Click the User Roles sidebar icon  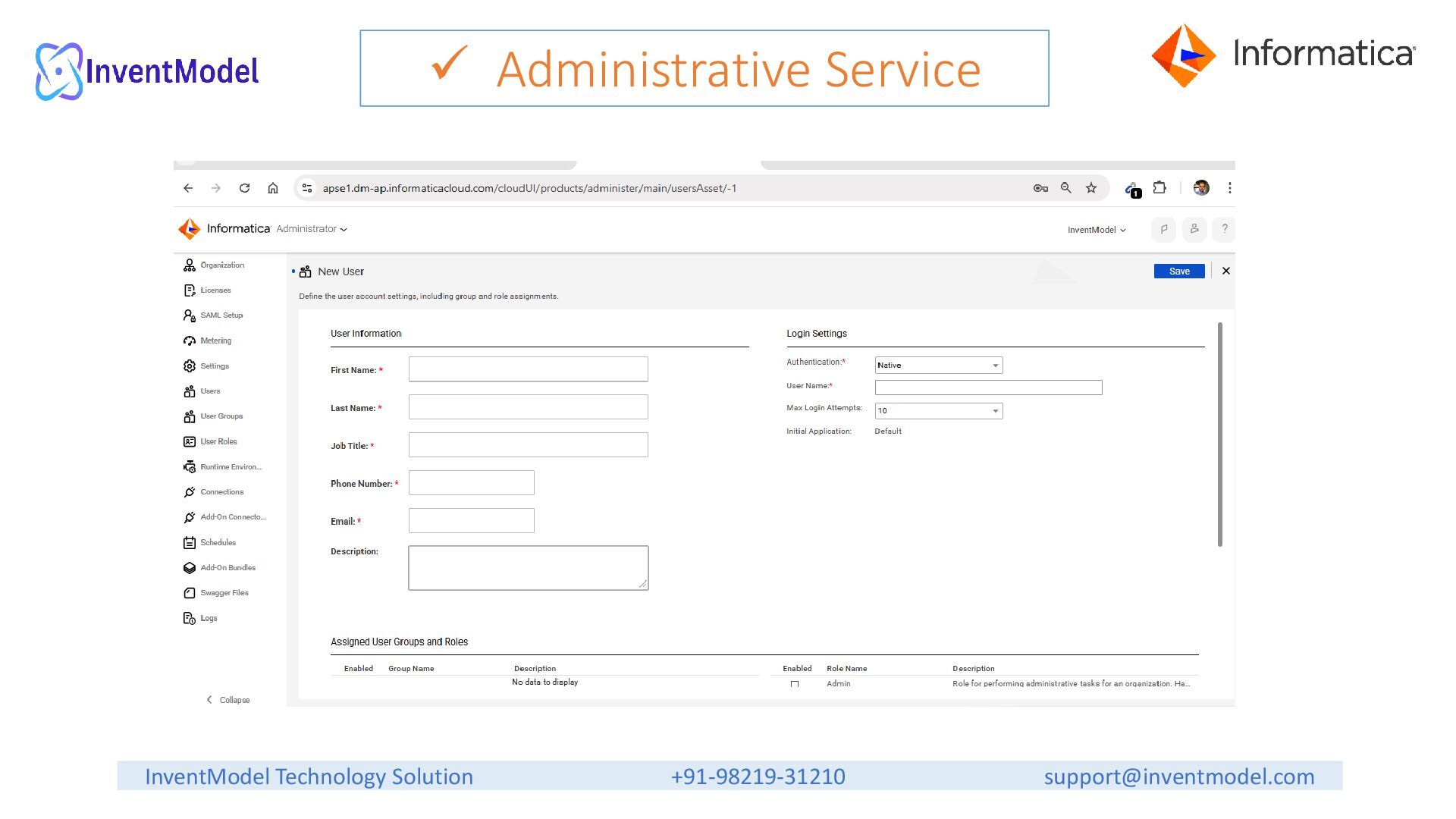190,441
